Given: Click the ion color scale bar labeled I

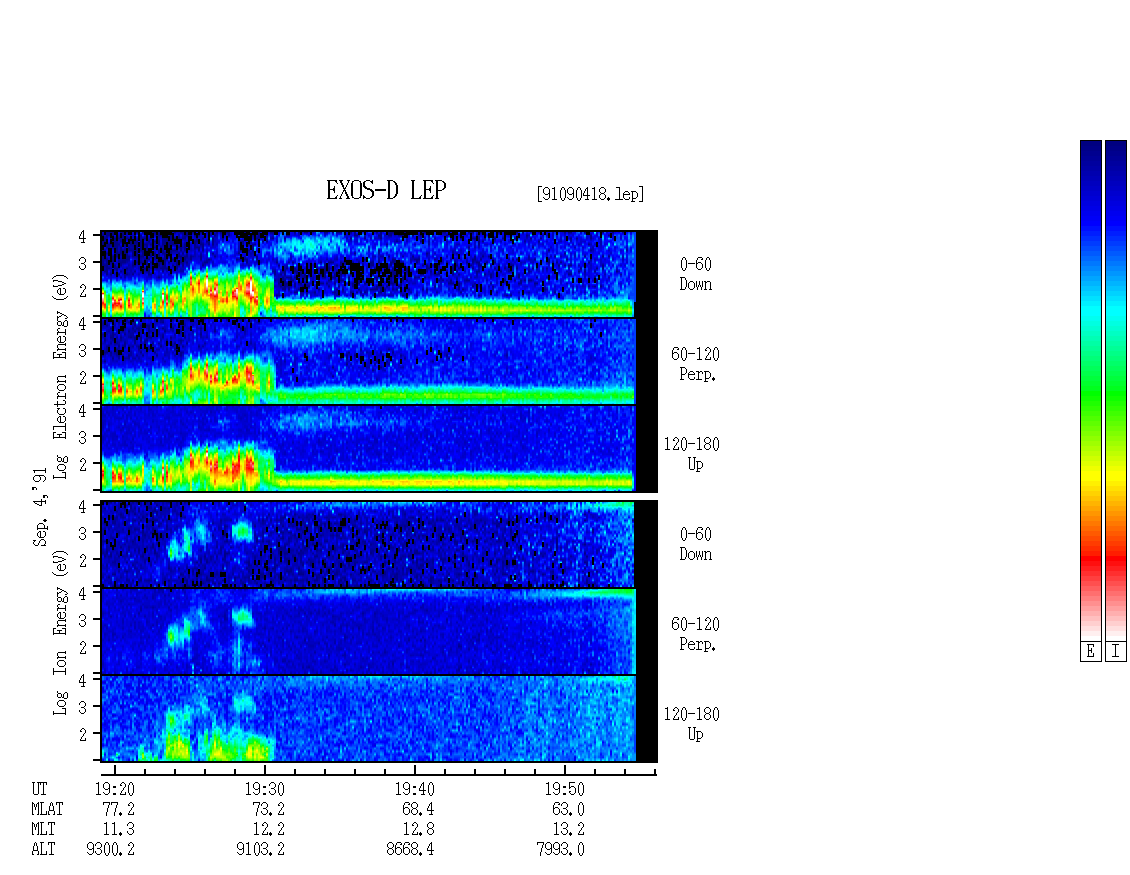Looking at the screenshot, I should (1116, 390).
